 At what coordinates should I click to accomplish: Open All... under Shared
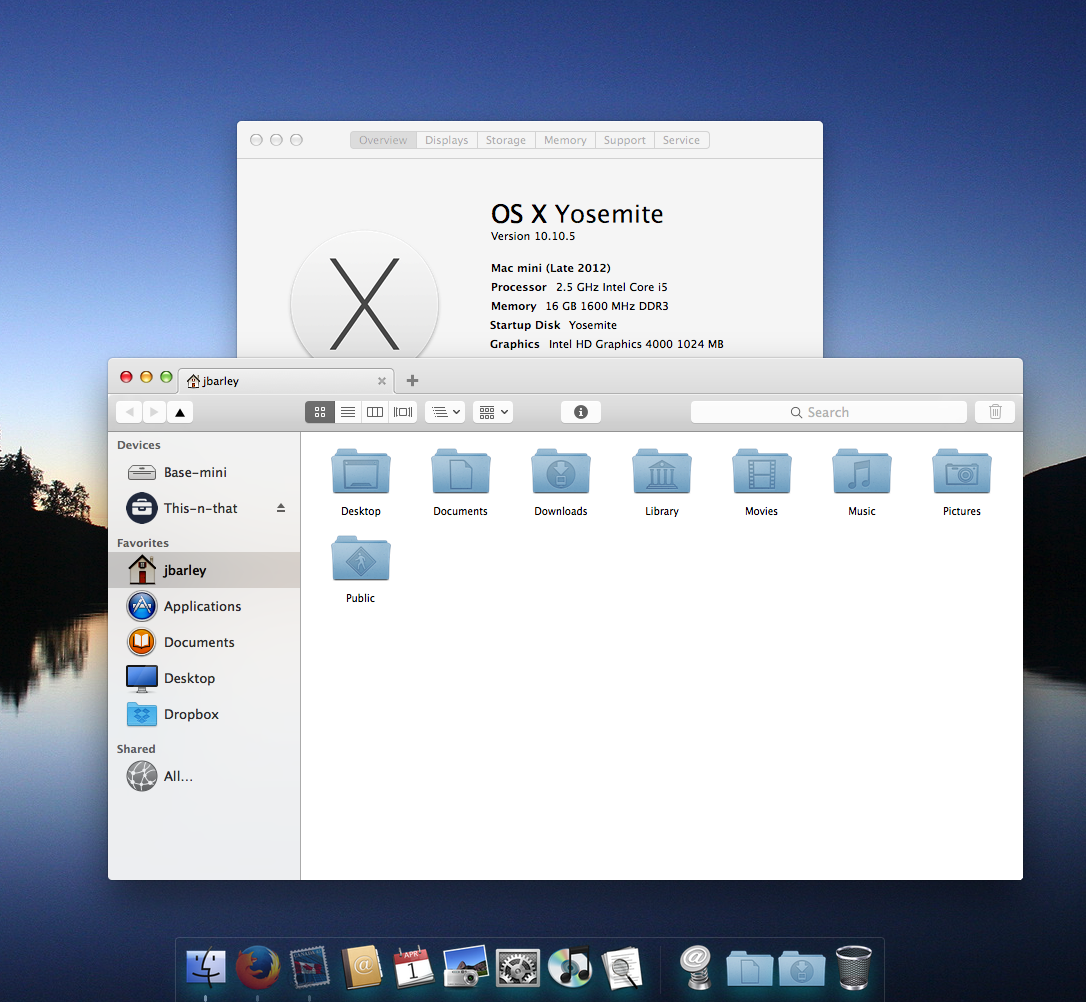204,776
